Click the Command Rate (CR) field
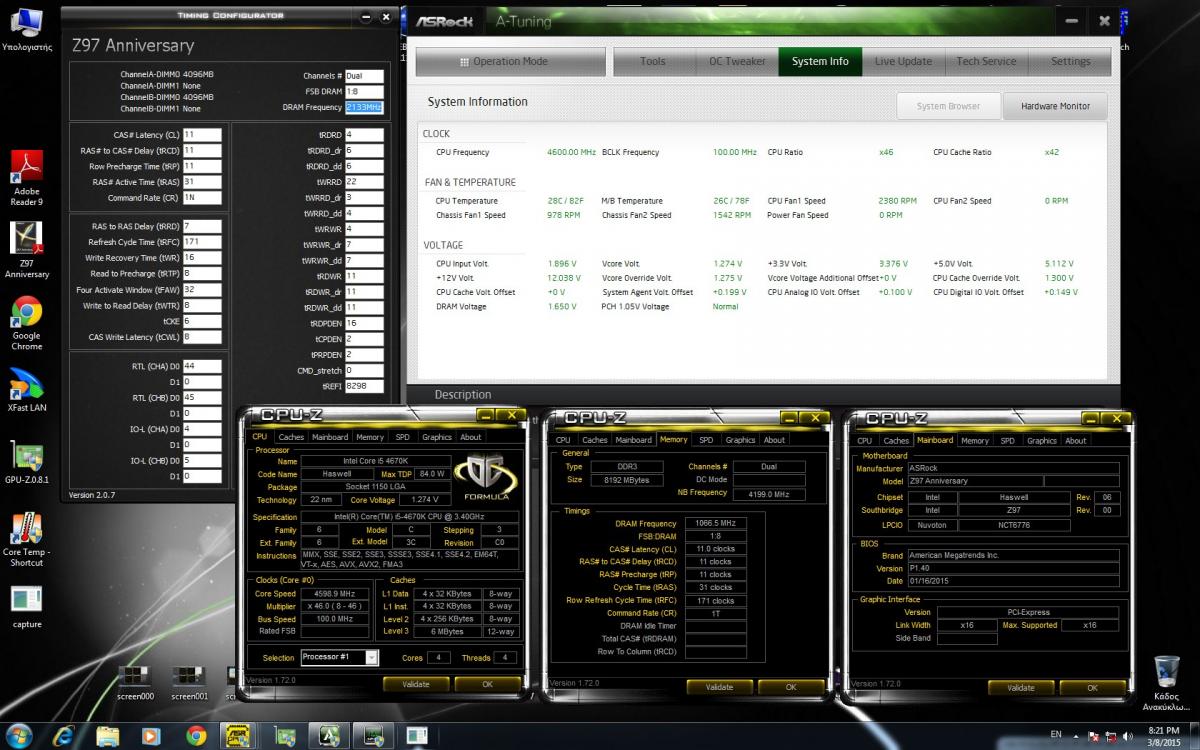Screen dimensions: 1200x750 click(x=202, y=198)
